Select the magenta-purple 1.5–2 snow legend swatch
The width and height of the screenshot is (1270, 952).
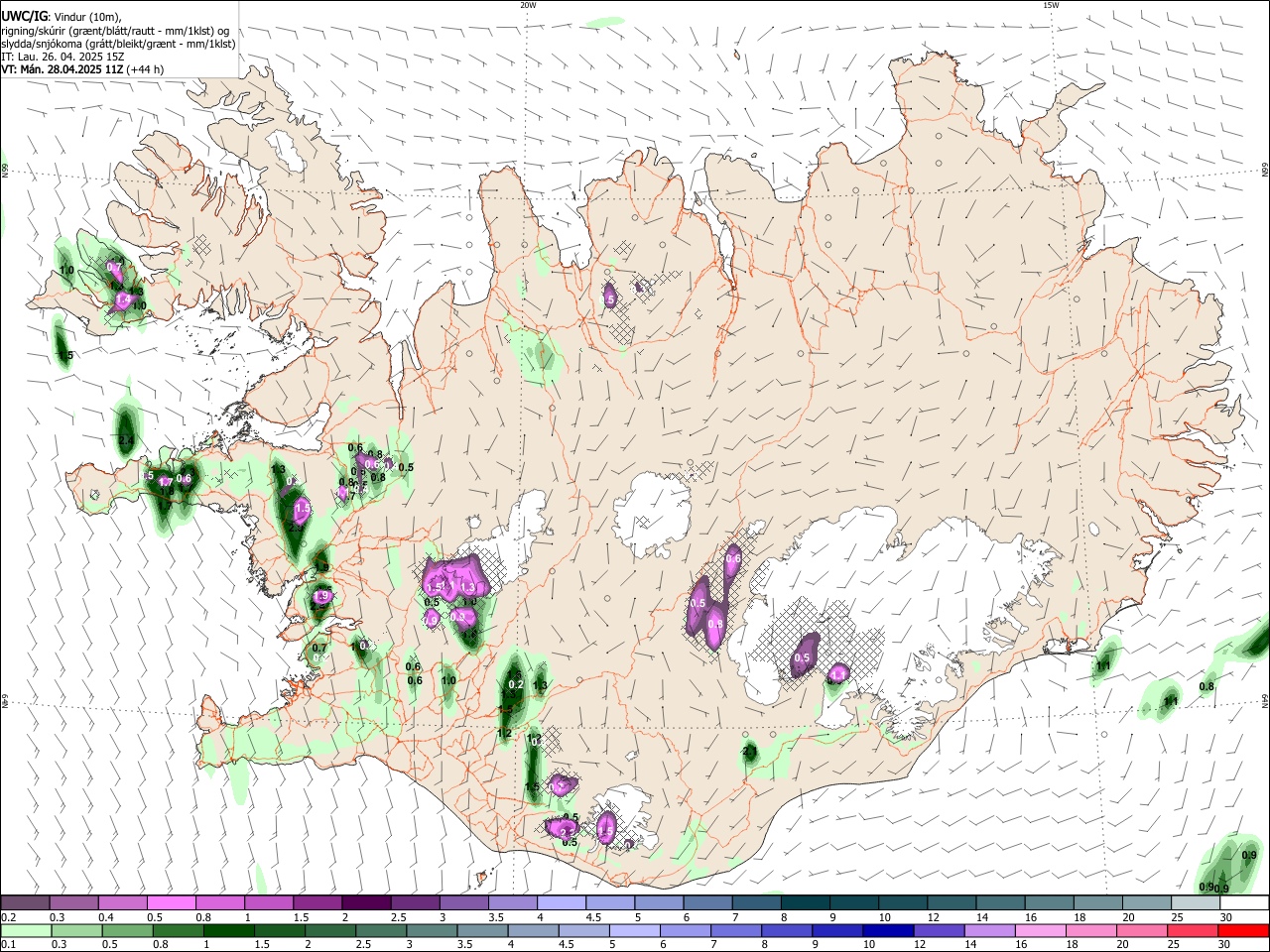coord(317,903)
